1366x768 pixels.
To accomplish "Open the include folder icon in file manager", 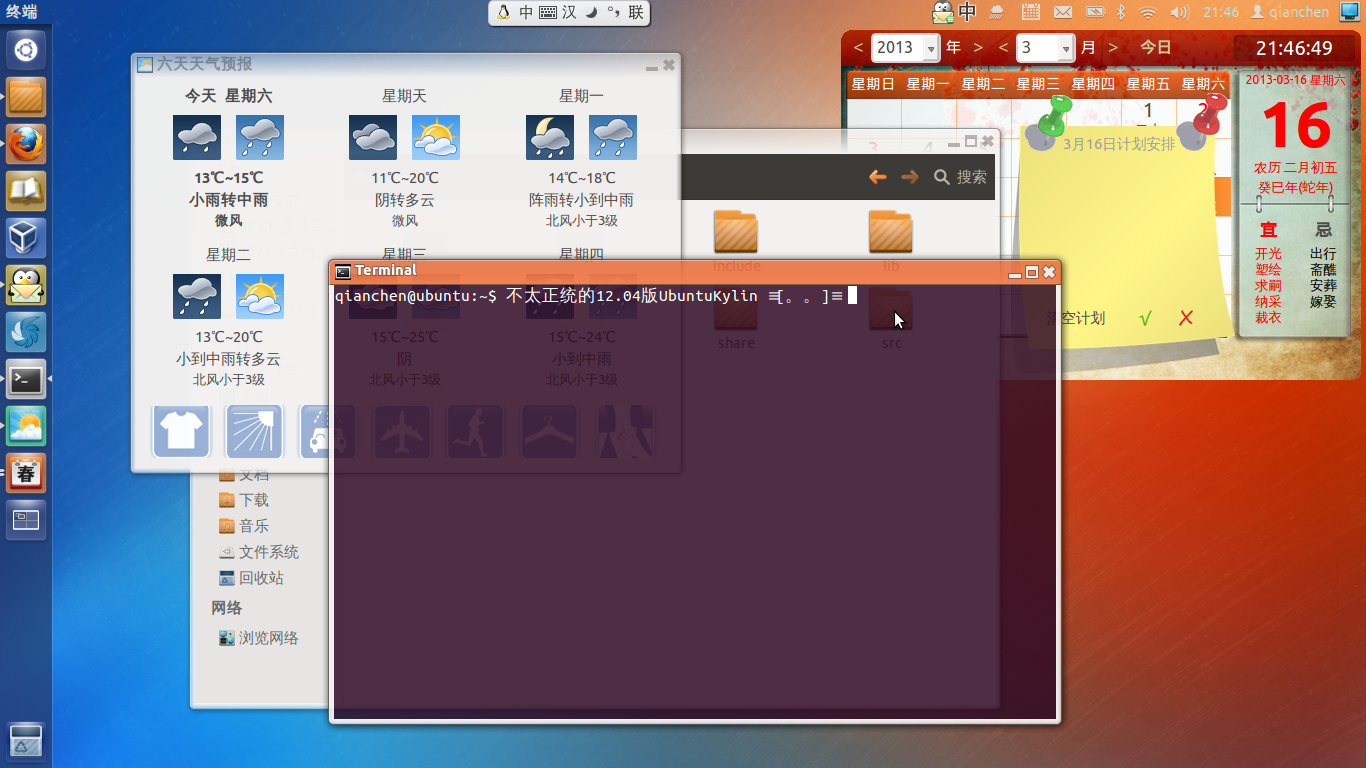I will click(x=736, y=232).
